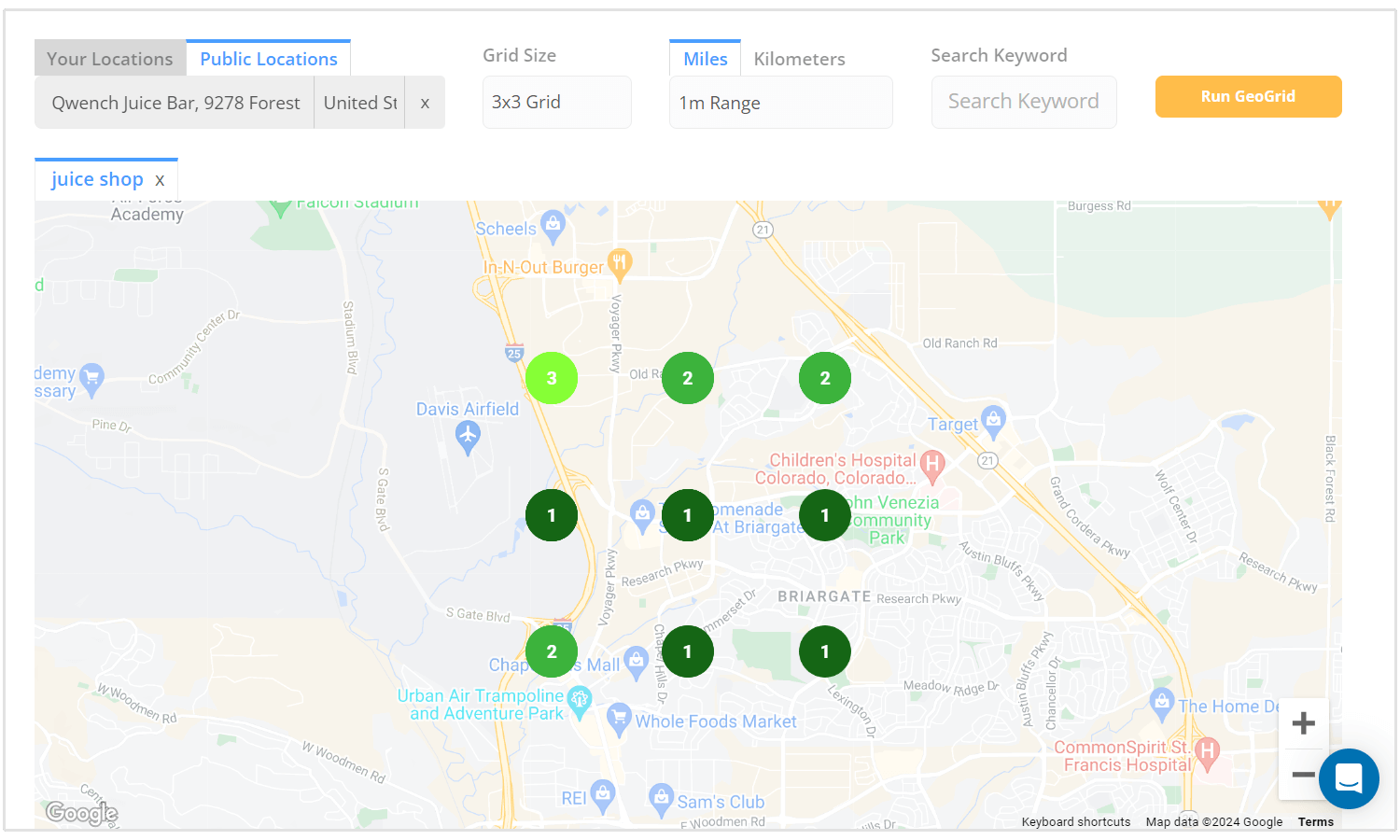Image resolution: width=1400 pixels, height=840 pixels.
Task: Switch distance unit to Kilometers
Action: 799,59
